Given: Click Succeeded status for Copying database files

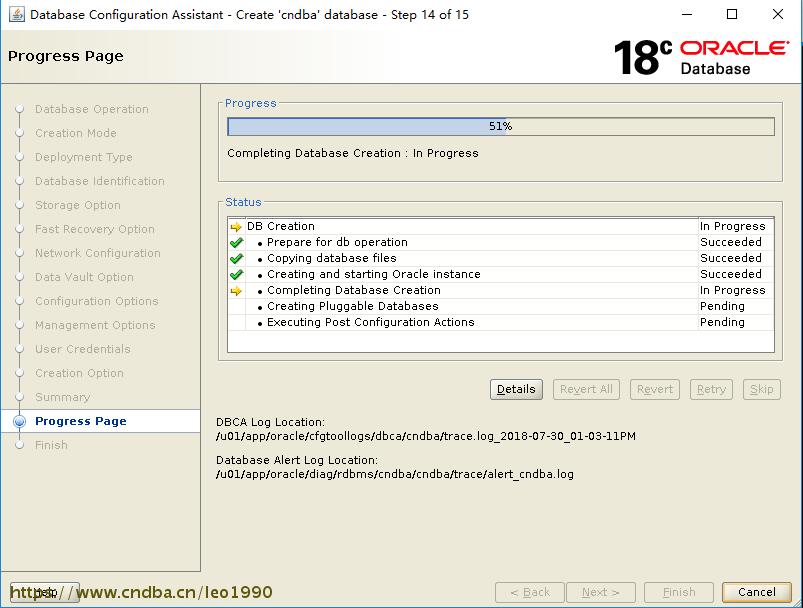Looking at the screenshot, I should pos(731,258).
